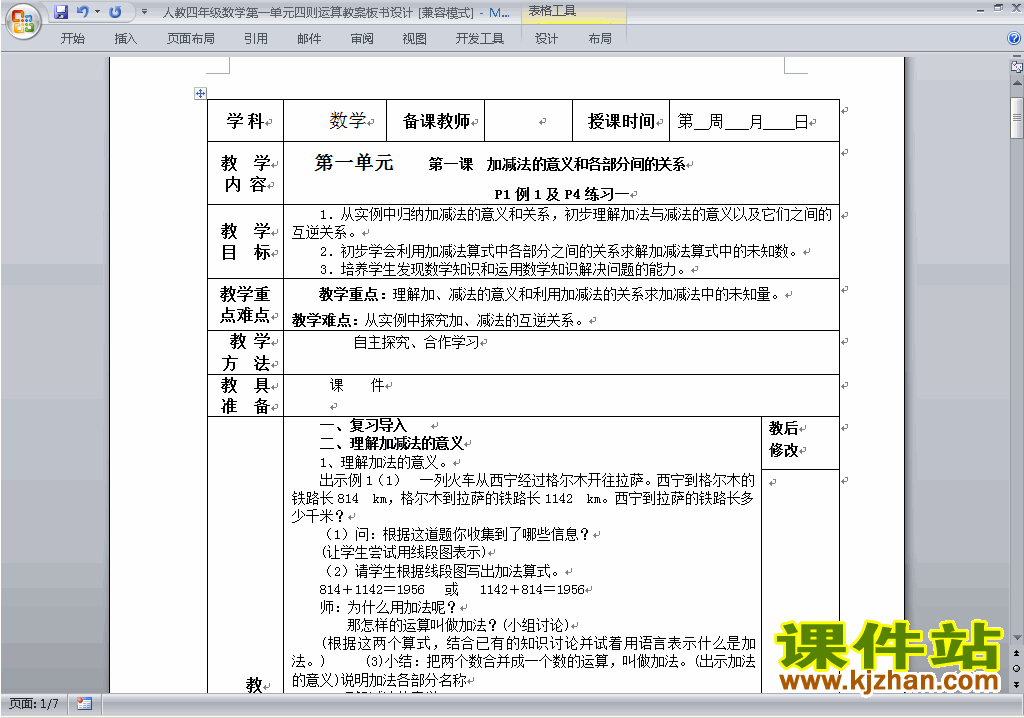
Task: Click the 备课教师 table cell
Action: point(436,121)
